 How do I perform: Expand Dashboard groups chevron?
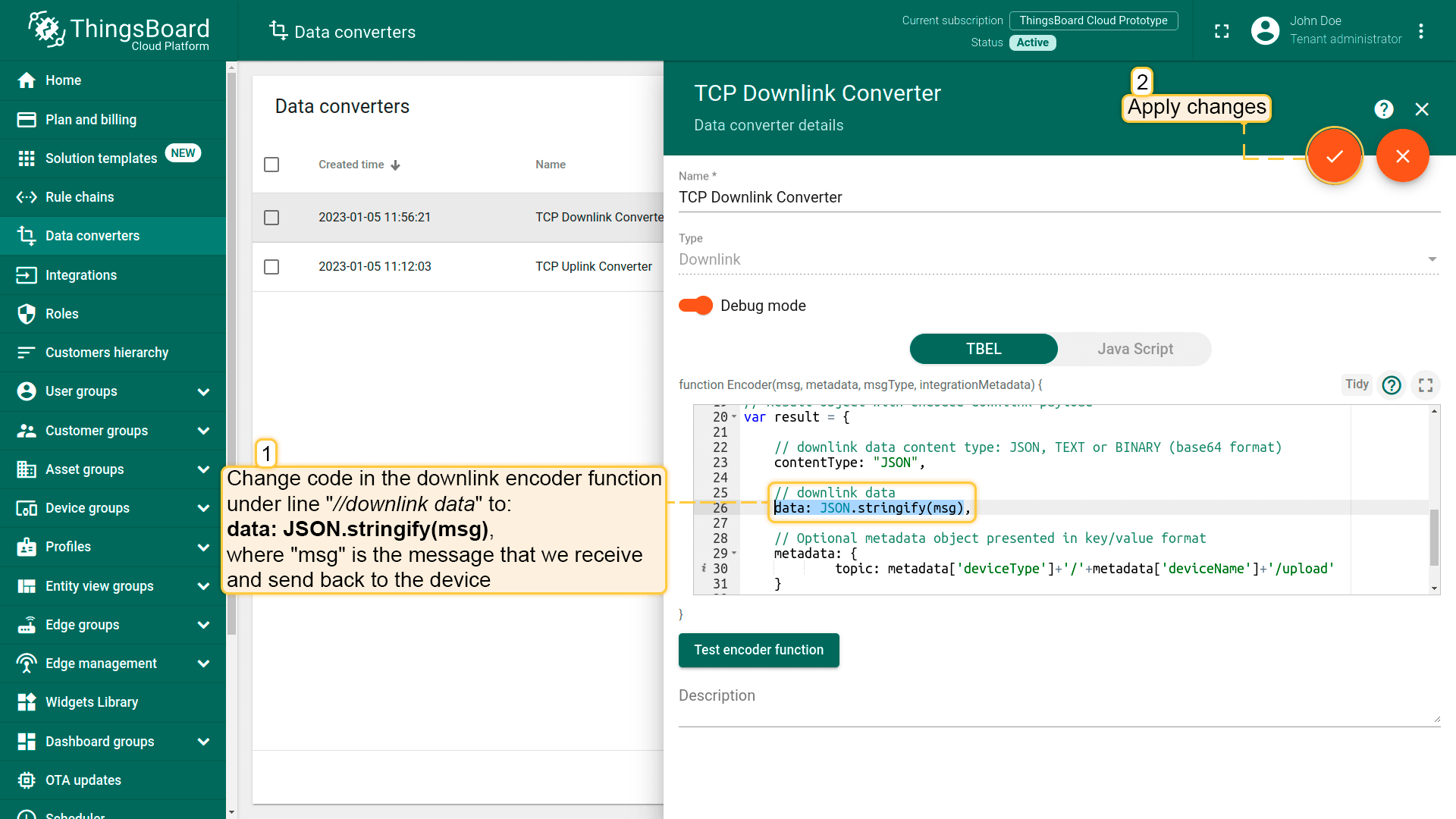click(203, 742)
